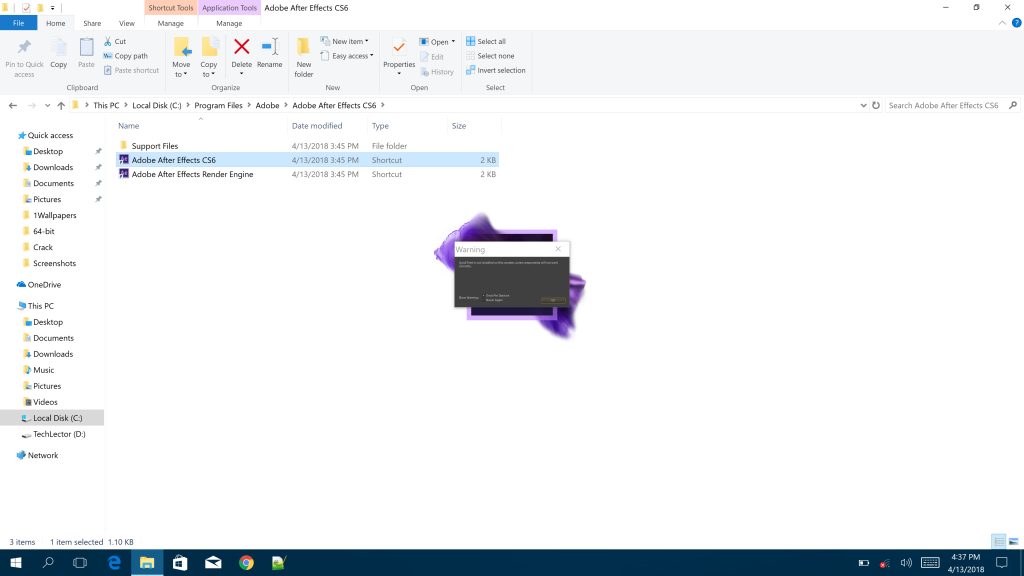Open Manage tab under Application Tools
The image size is (1024, 576).
(x=229, y=23)
